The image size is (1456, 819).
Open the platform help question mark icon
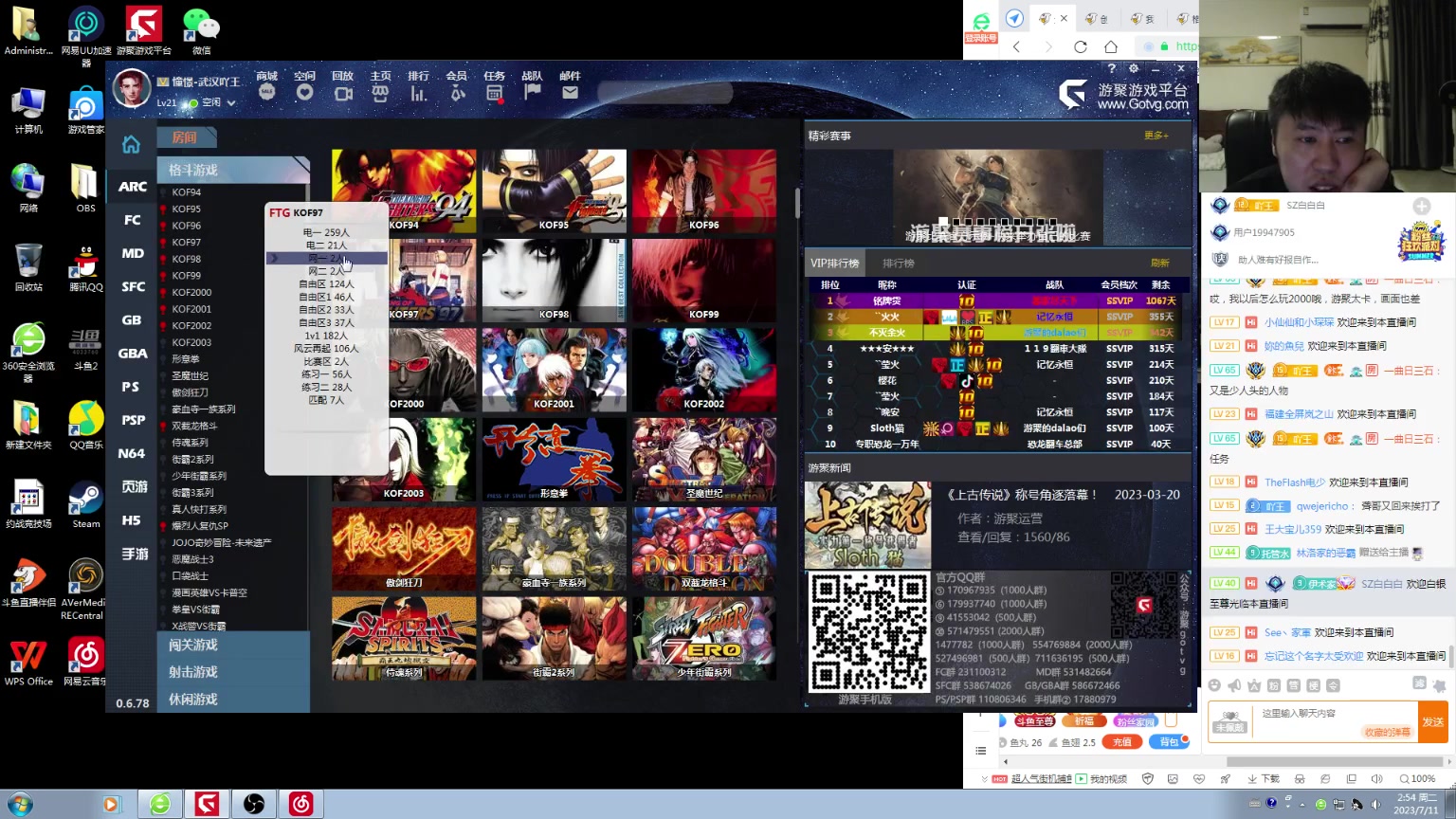[x=1112, y=68]
